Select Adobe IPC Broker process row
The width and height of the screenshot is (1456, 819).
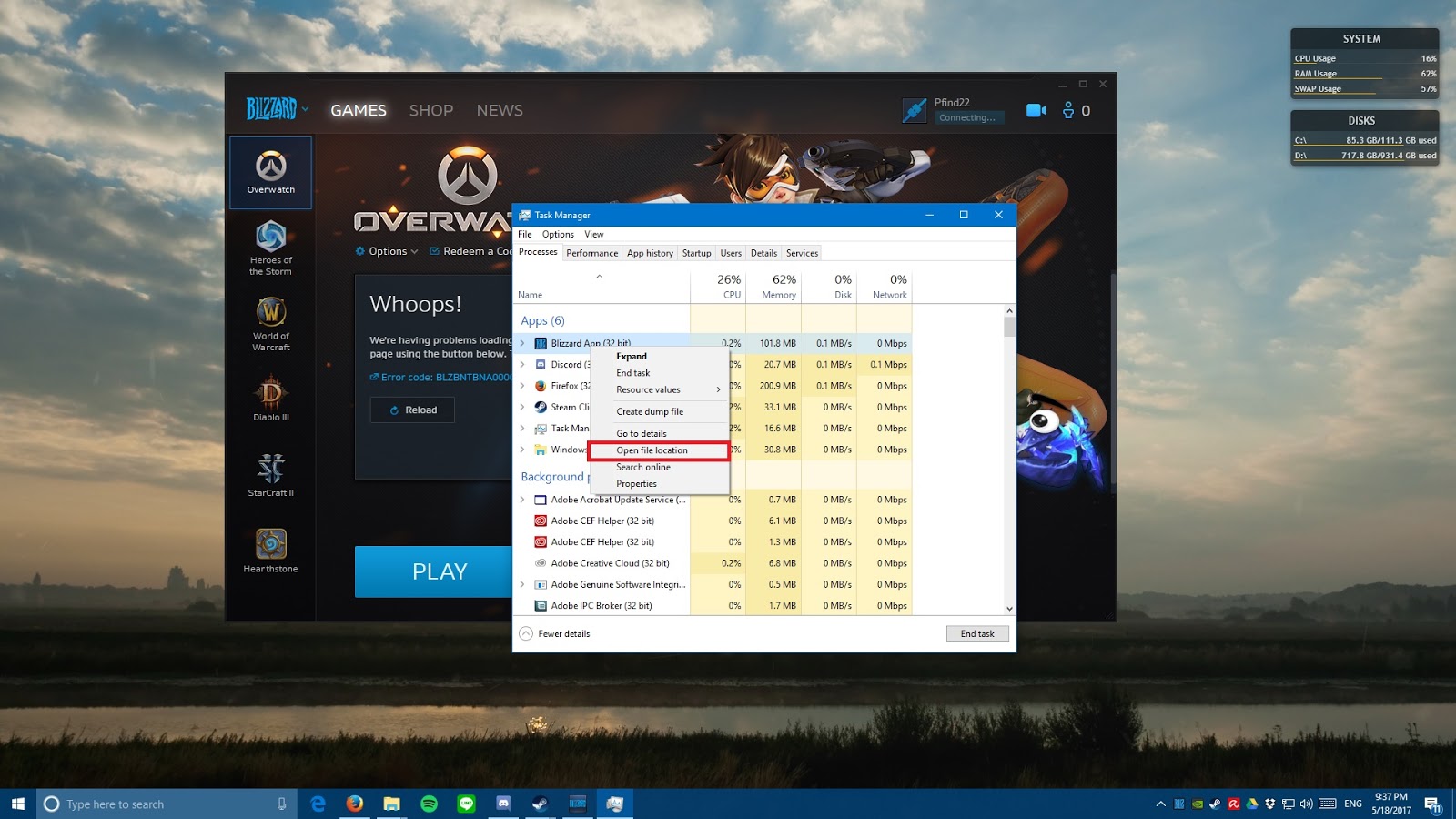pos(713,605)
